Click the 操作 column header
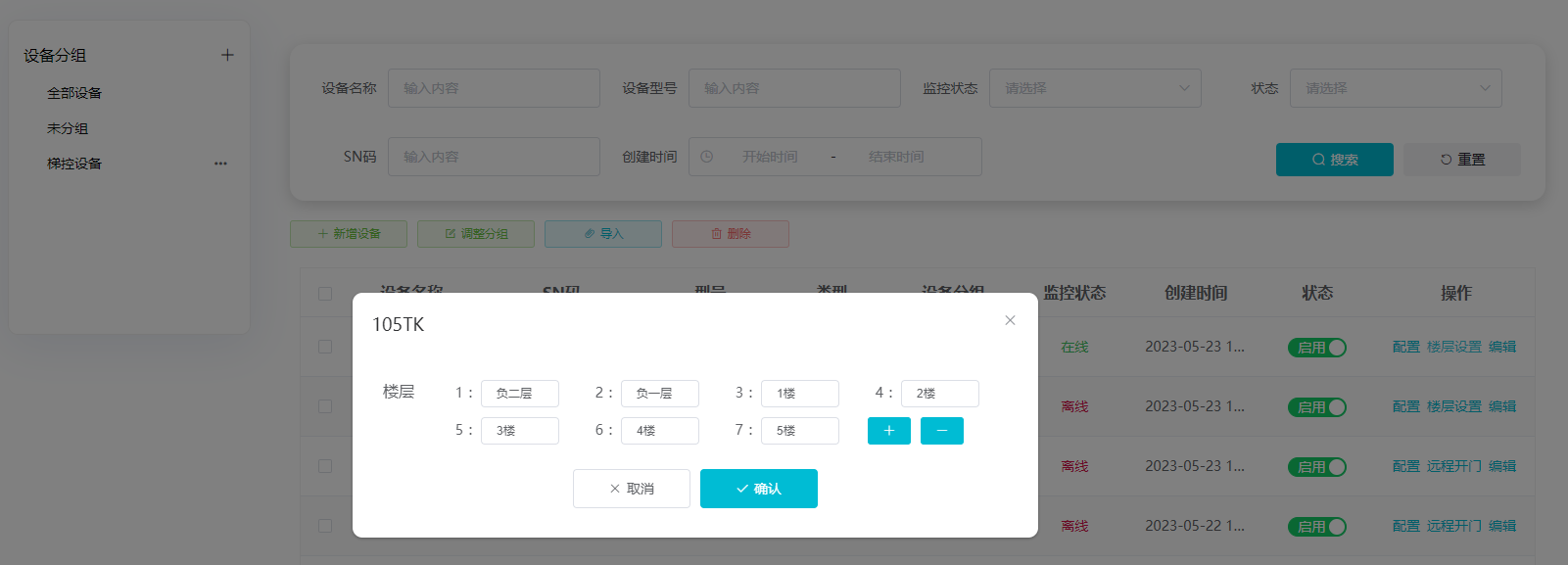The image size is (1568, 565). coord(1455,293)
